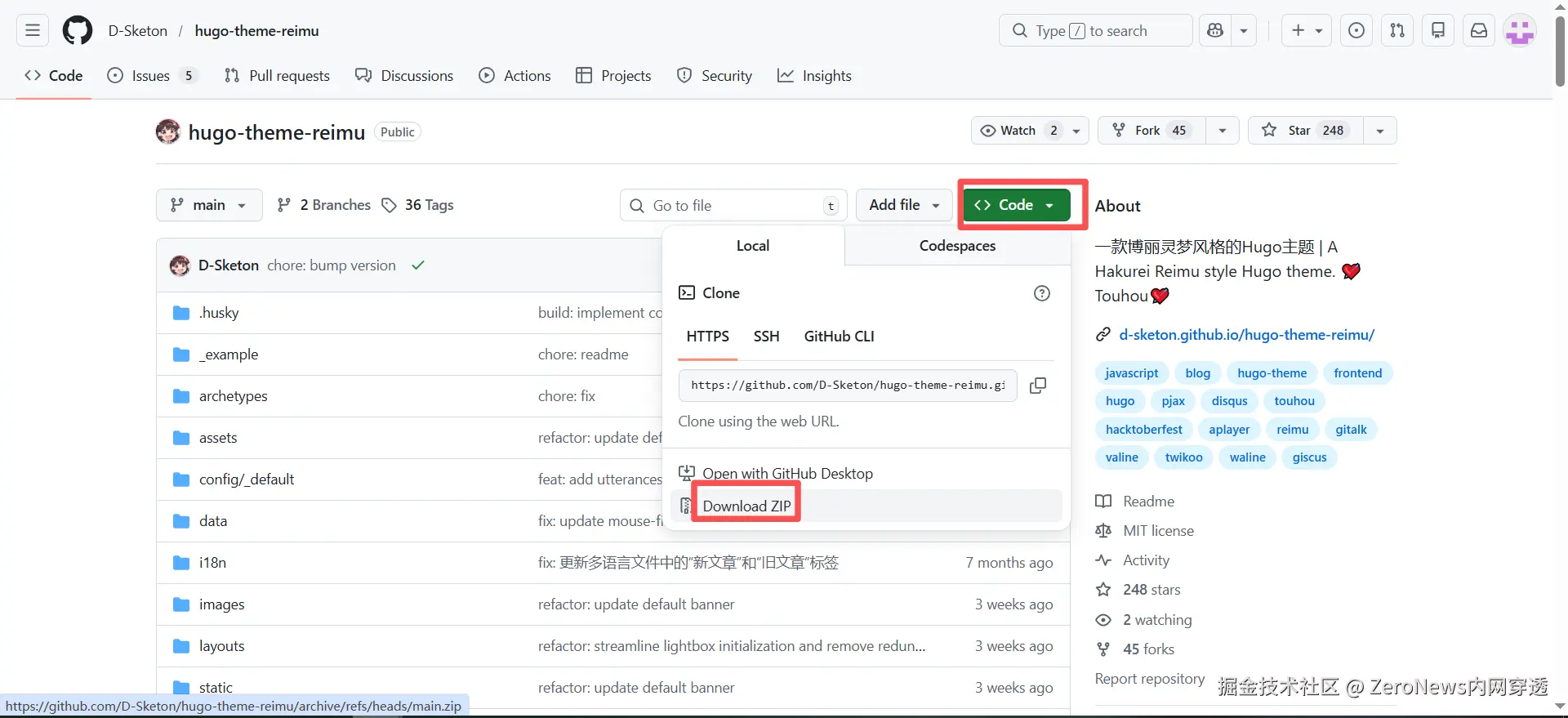Image resolution: width=1568 pixels, height=718 pixels.
Task: Go to the D-Sketon owner link
Action: tap(138, 31)
